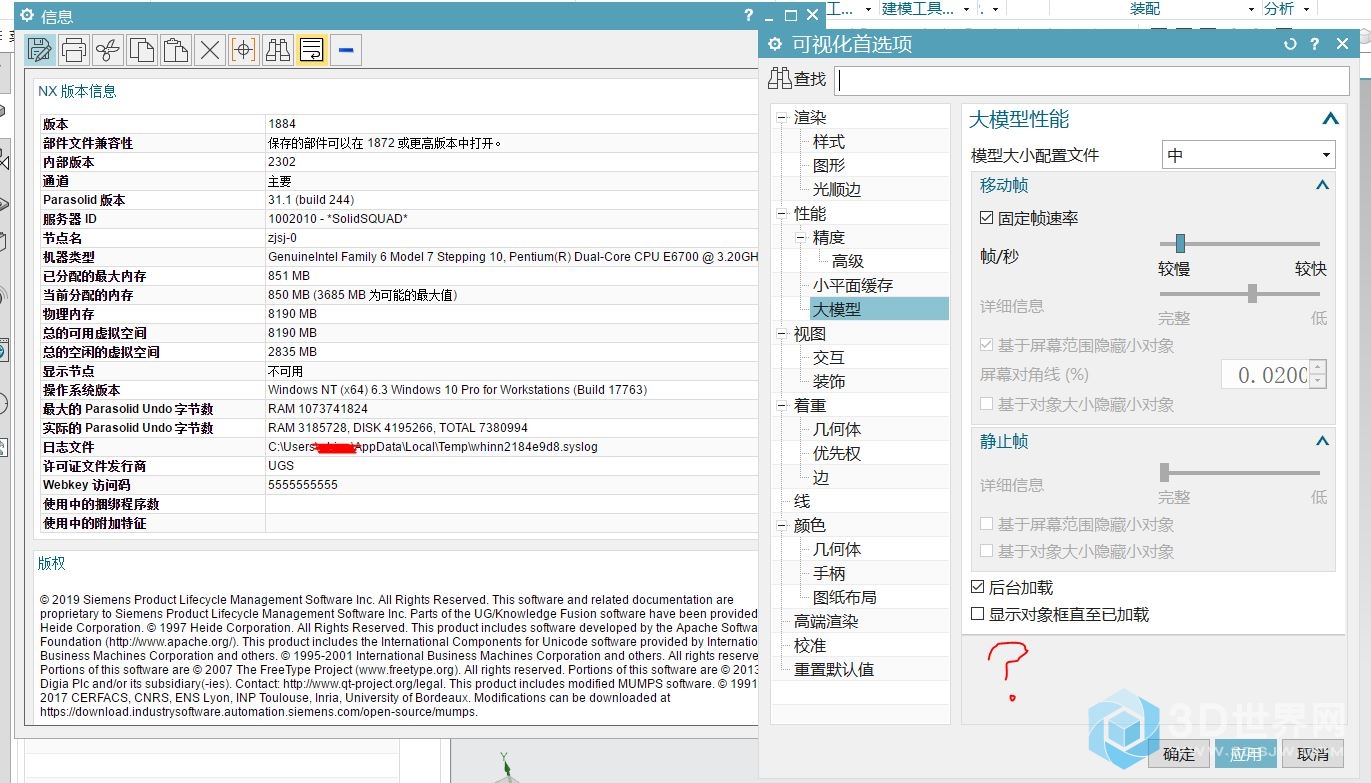
Task: Click the 查找 search input field
Action: tap(1092, 80)
